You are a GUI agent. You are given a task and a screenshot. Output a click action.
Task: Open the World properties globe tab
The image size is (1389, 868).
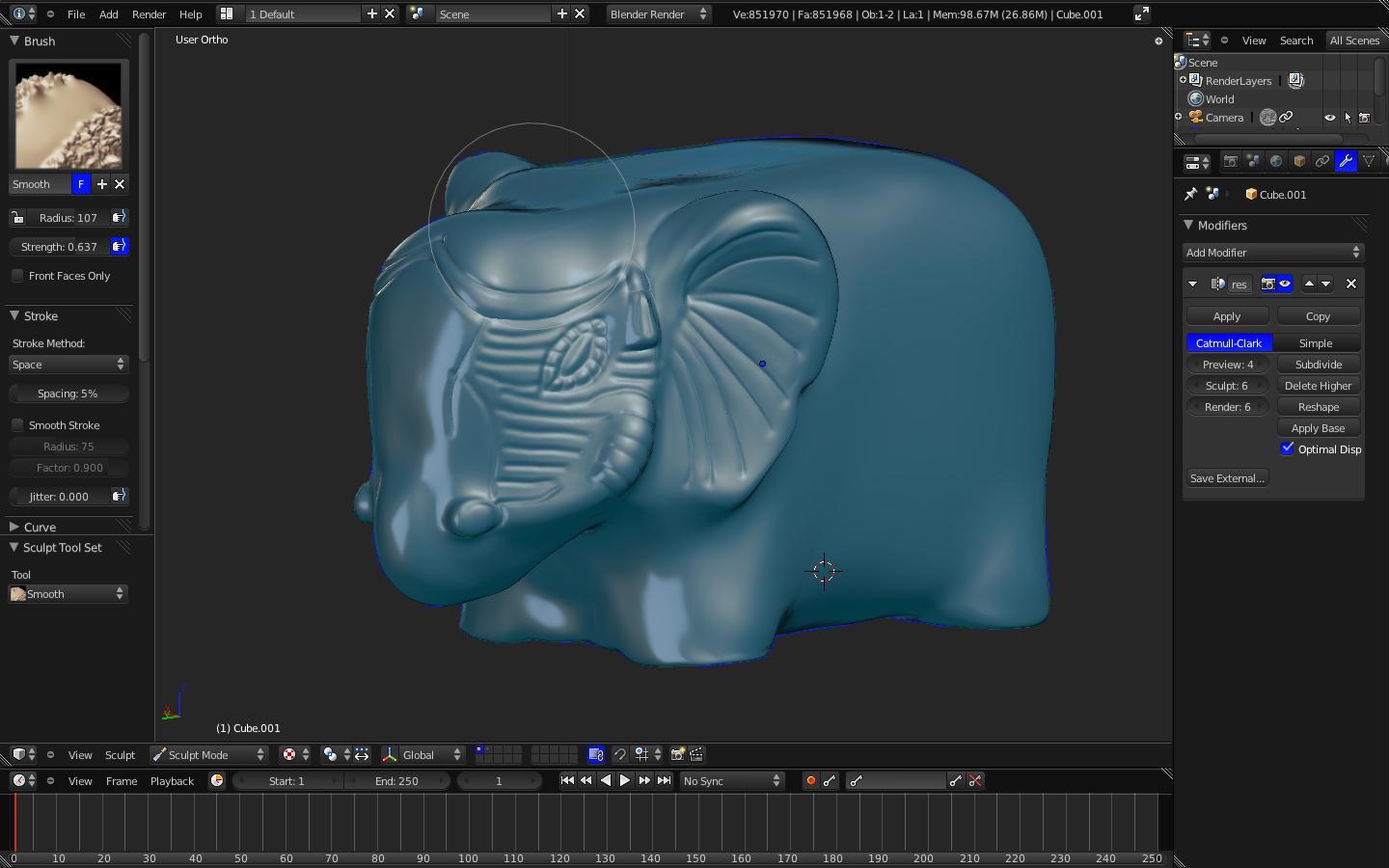point(1276,162)
